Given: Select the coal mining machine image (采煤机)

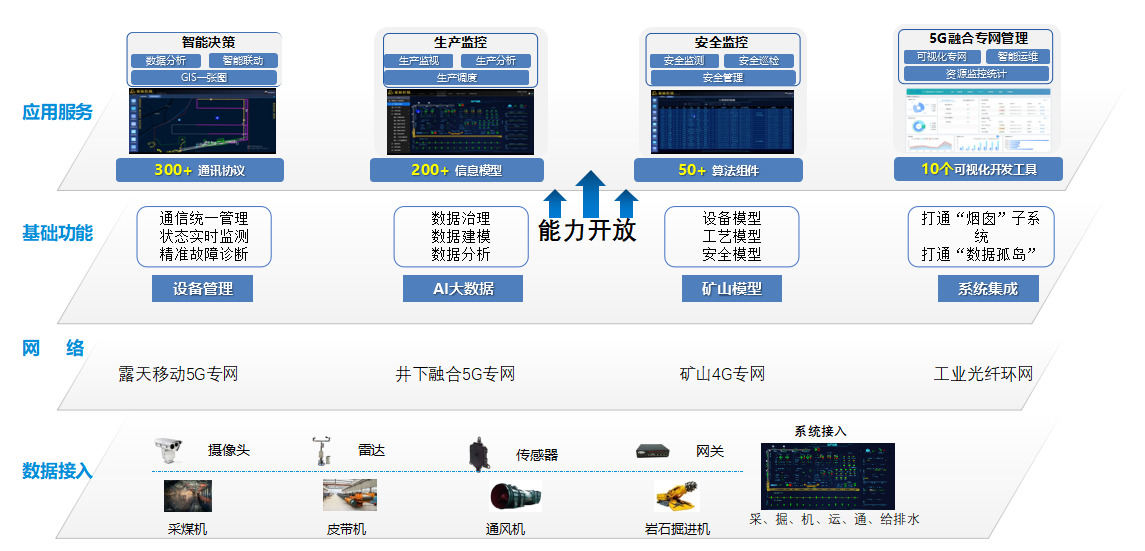Looking at the screenshot, I should click(x=187, y=497).
